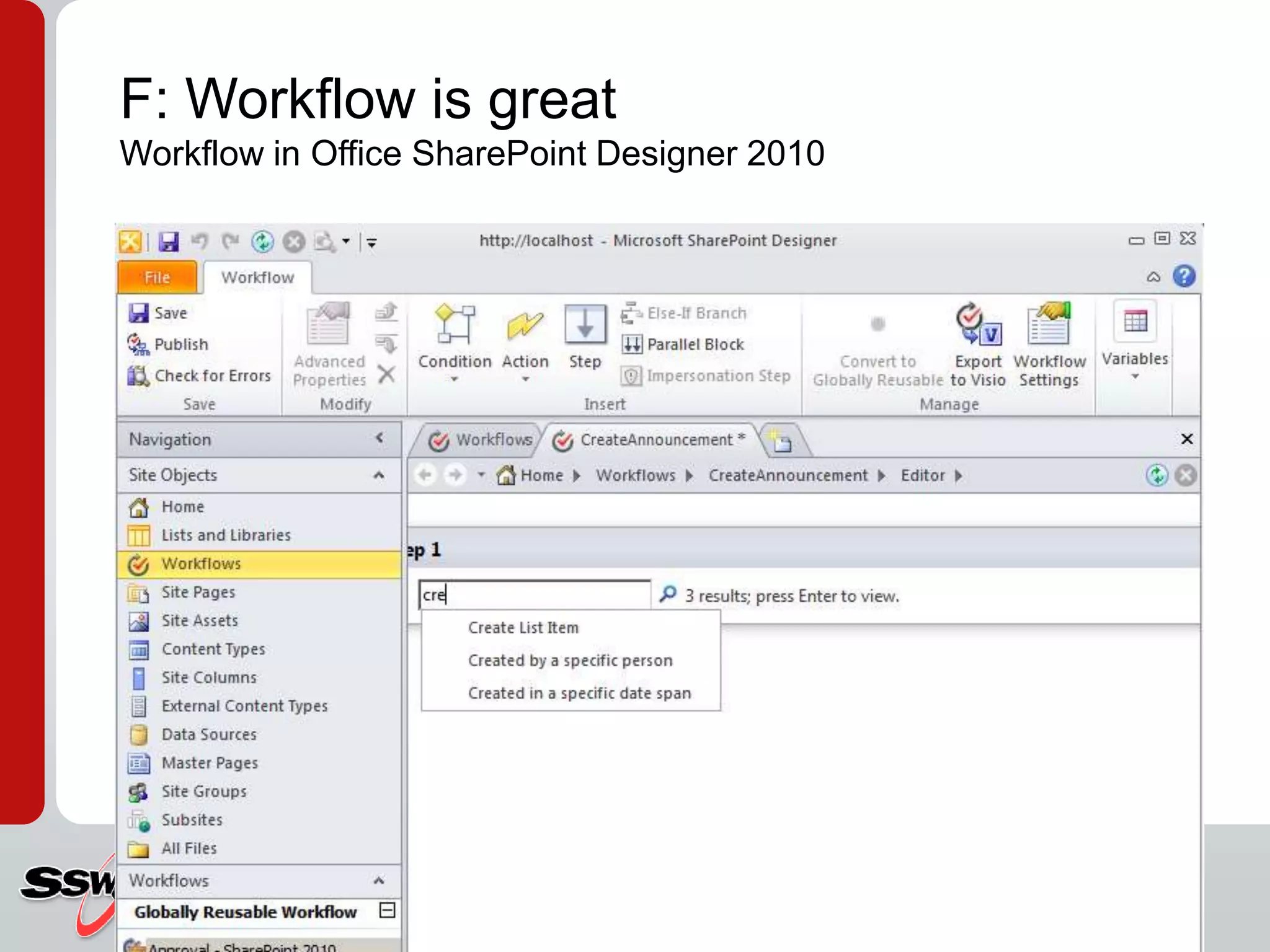Open the File tab

pyautogui.click(x=157, y=277)
